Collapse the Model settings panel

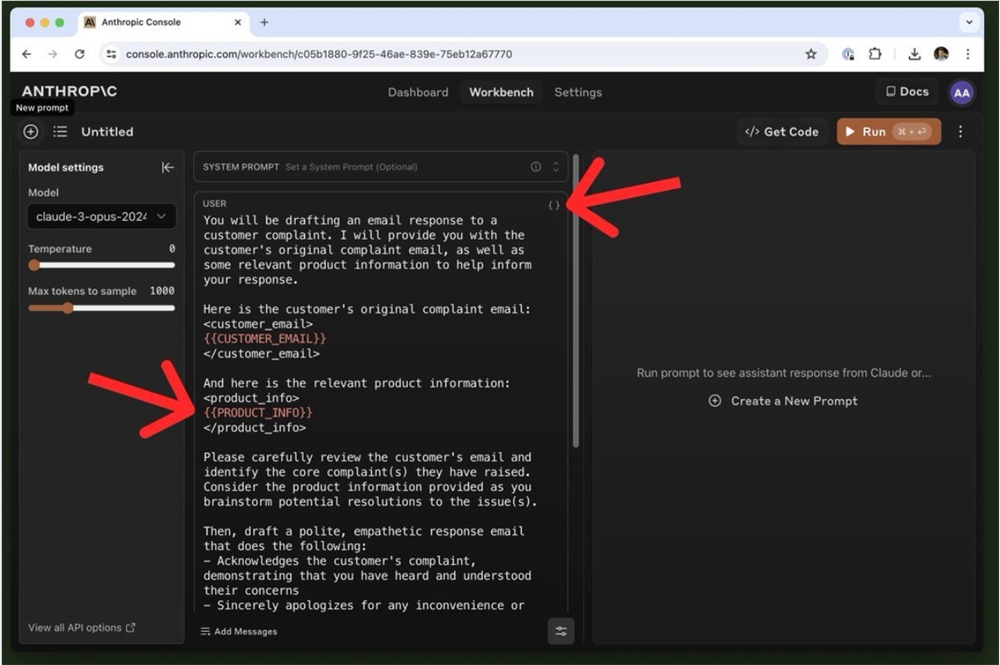(x=167, y=167)
